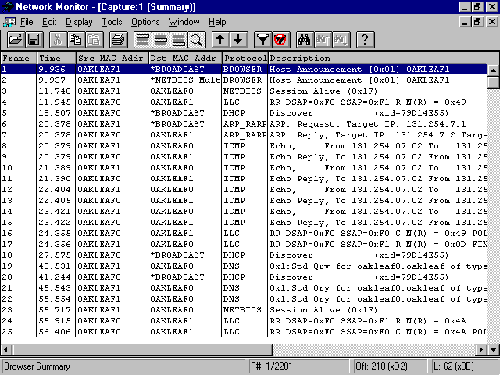Toggle the Detail pane toolbar icon
500x375 pixels.
coord(161,40)
